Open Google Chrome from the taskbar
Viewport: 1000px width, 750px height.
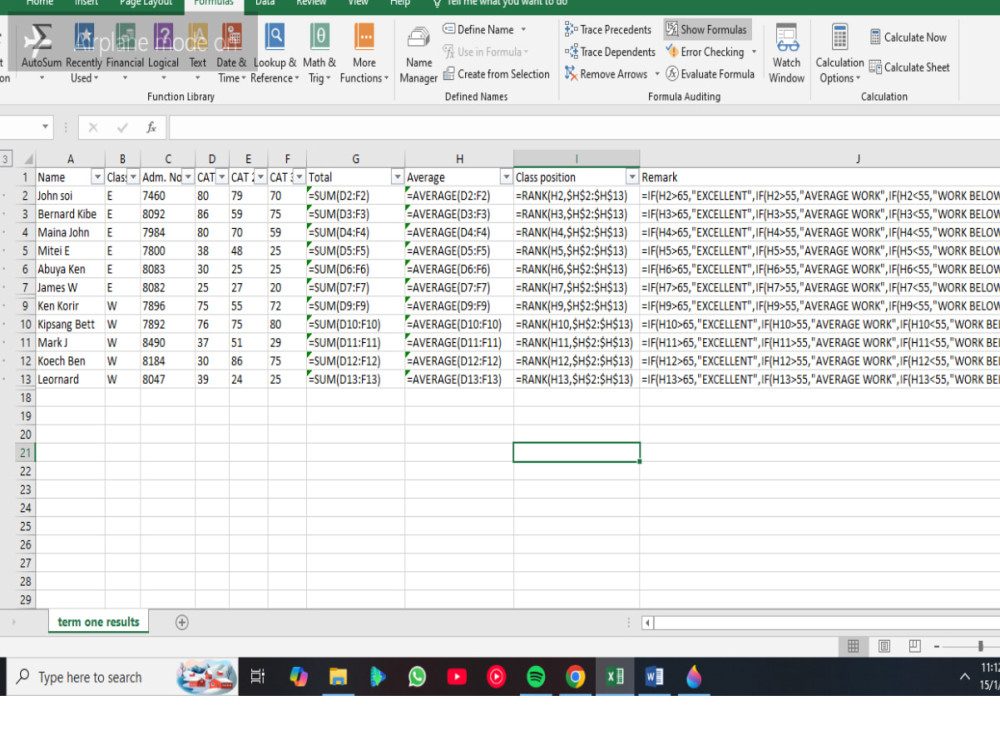click(x=575, y=677)
